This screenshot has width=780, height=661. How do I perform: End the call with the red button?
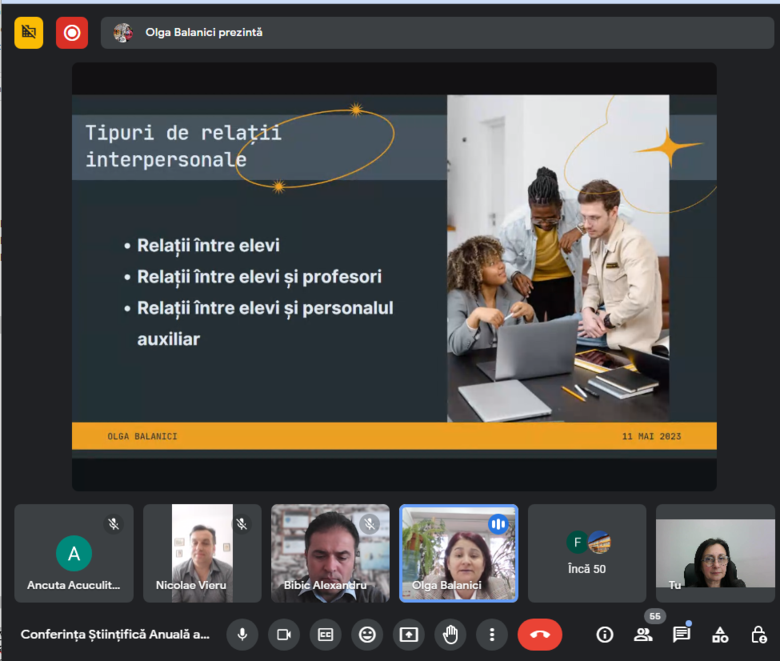coord(540,634)
